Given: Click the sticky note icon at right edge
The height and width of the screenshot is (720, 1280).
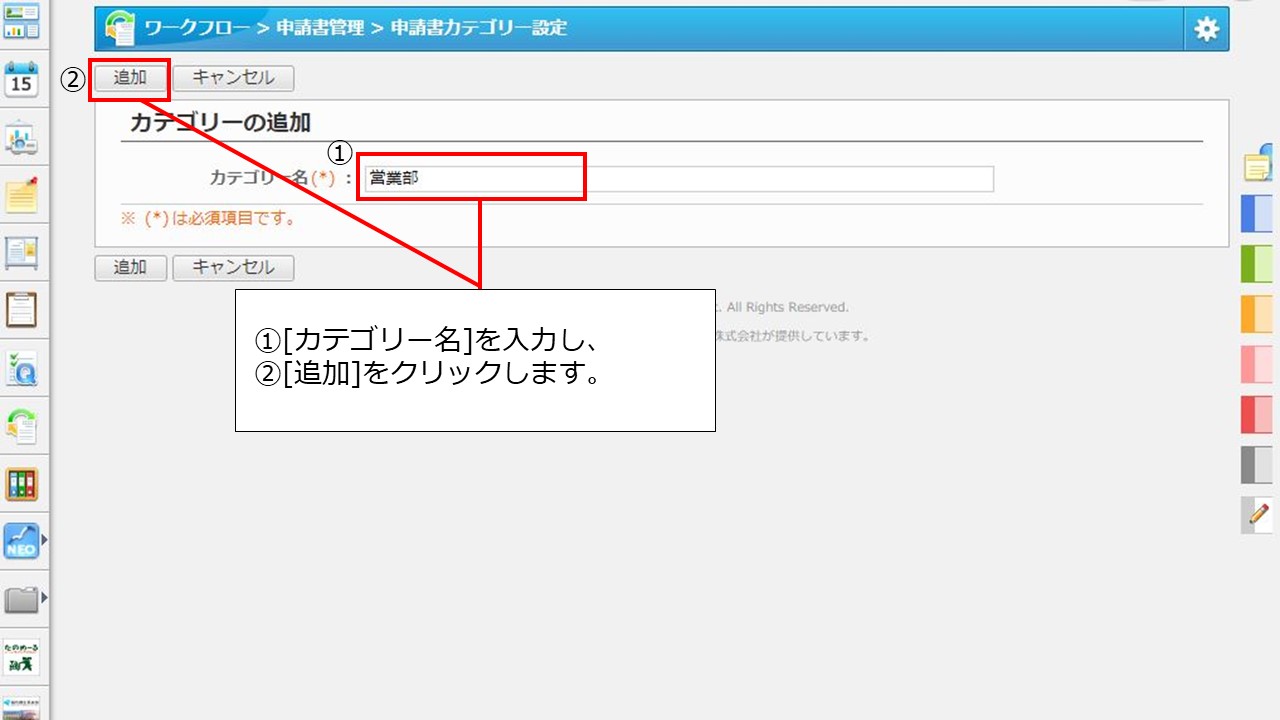Looking at the screenshot, I should coord(1259,165).
